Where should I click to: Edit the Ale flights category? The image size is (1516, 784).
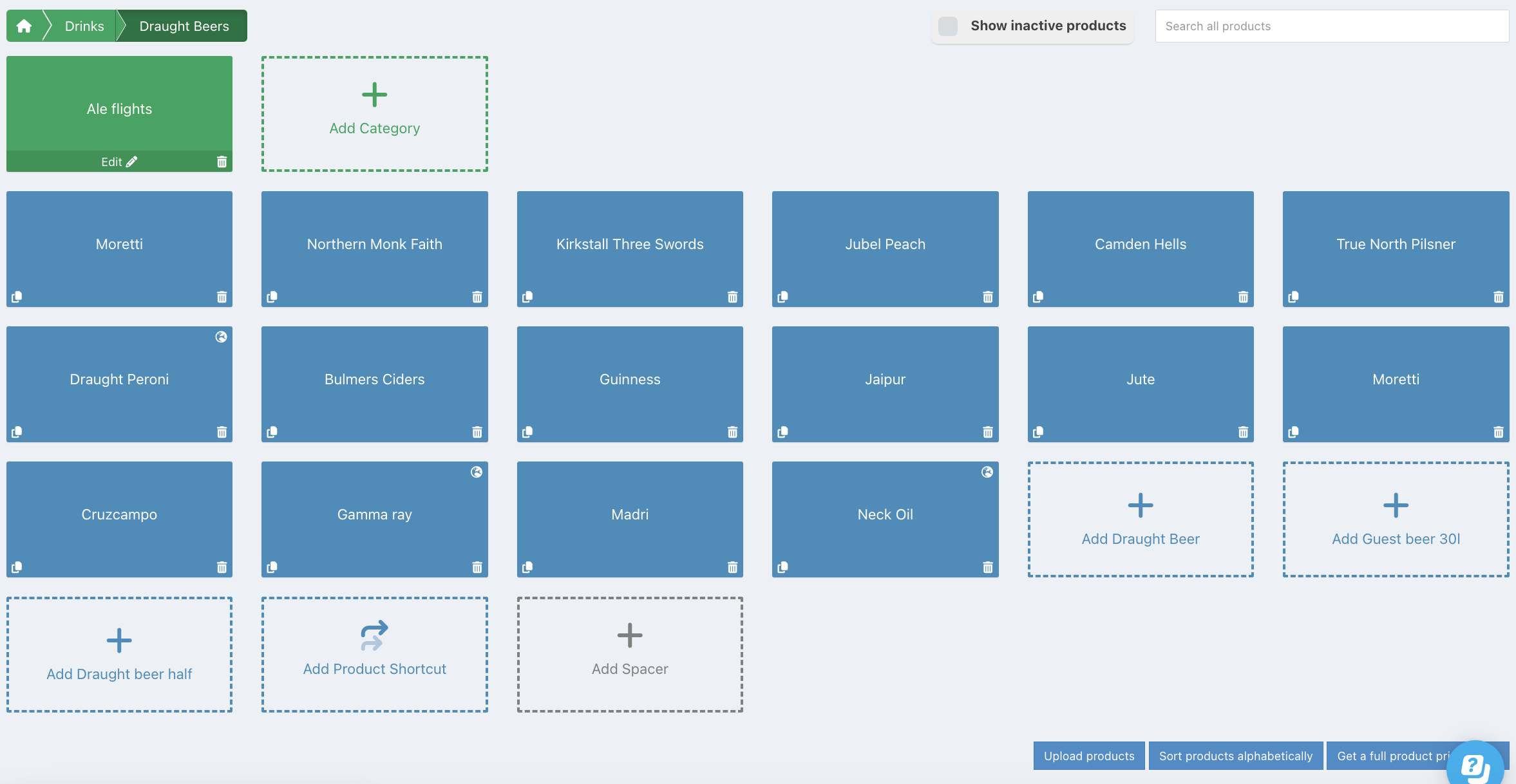point(119,162)
